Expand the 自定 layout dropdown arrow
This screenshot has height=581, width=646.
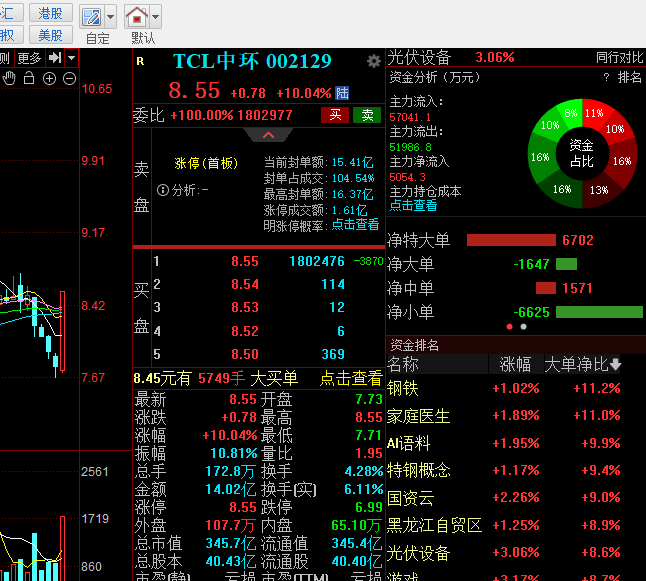[110, 17]
